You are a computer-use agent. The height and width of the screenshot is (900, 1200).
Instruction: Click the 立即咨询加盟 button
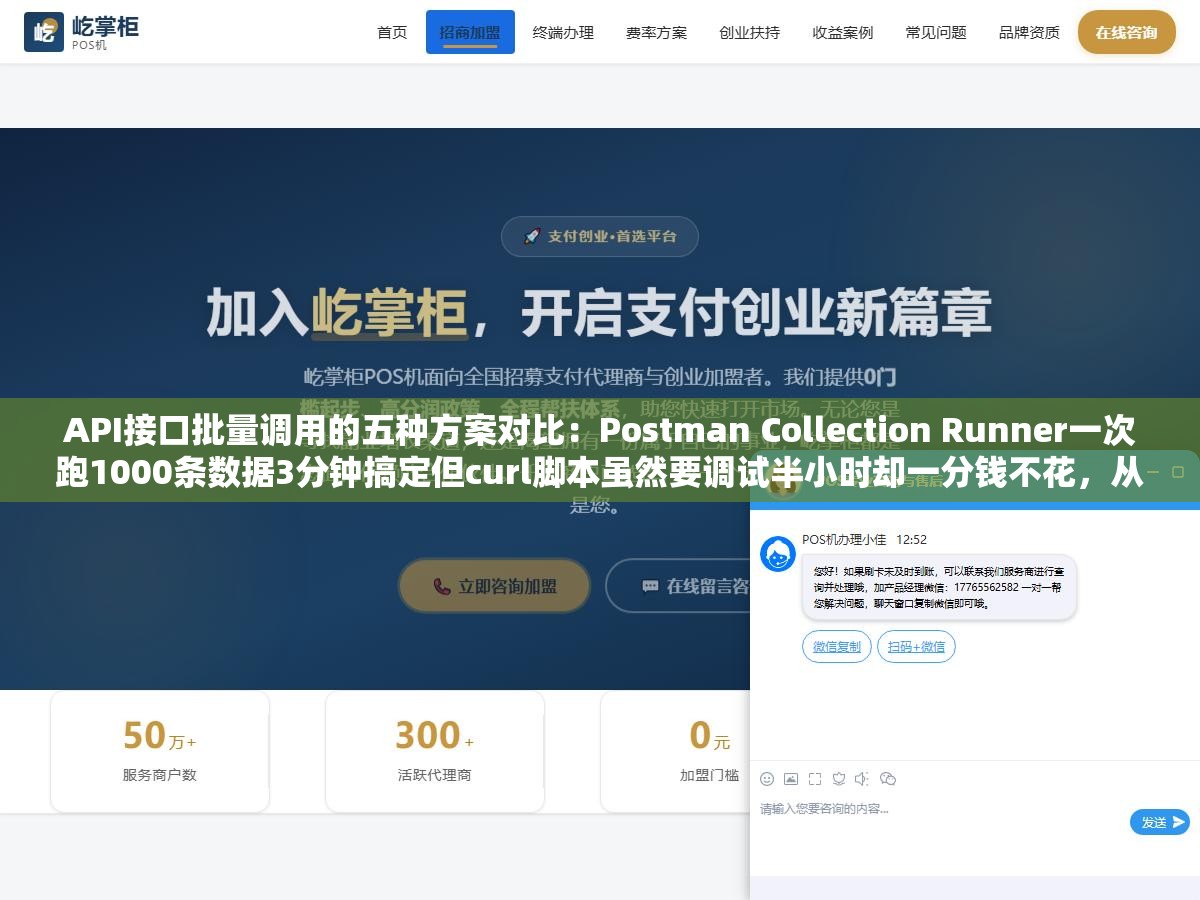494,586
